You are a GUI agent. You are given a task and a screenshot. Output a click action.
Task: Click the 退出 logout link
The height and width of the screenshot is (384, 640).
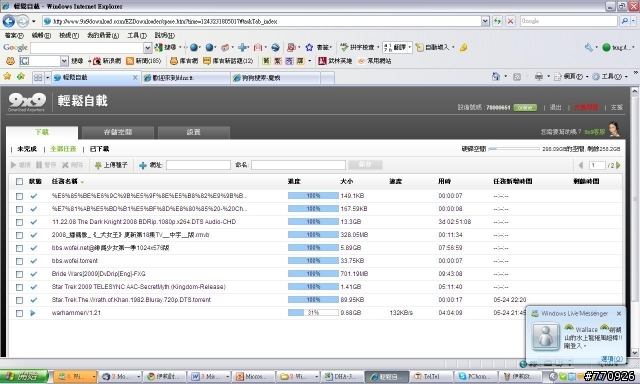pos(556,107)
